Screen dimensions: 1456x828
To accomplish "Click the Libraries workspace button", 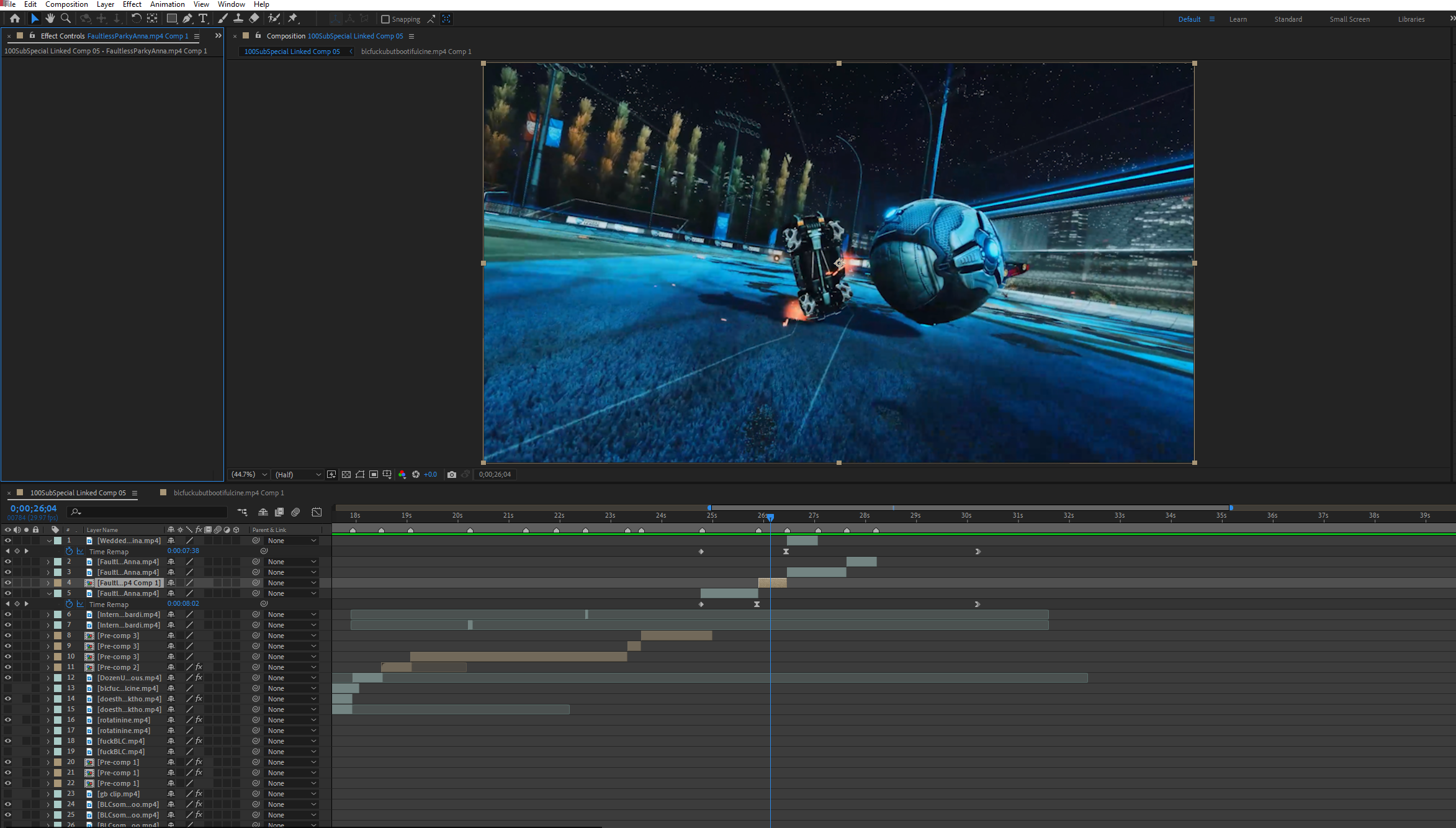I will 1411,19.
